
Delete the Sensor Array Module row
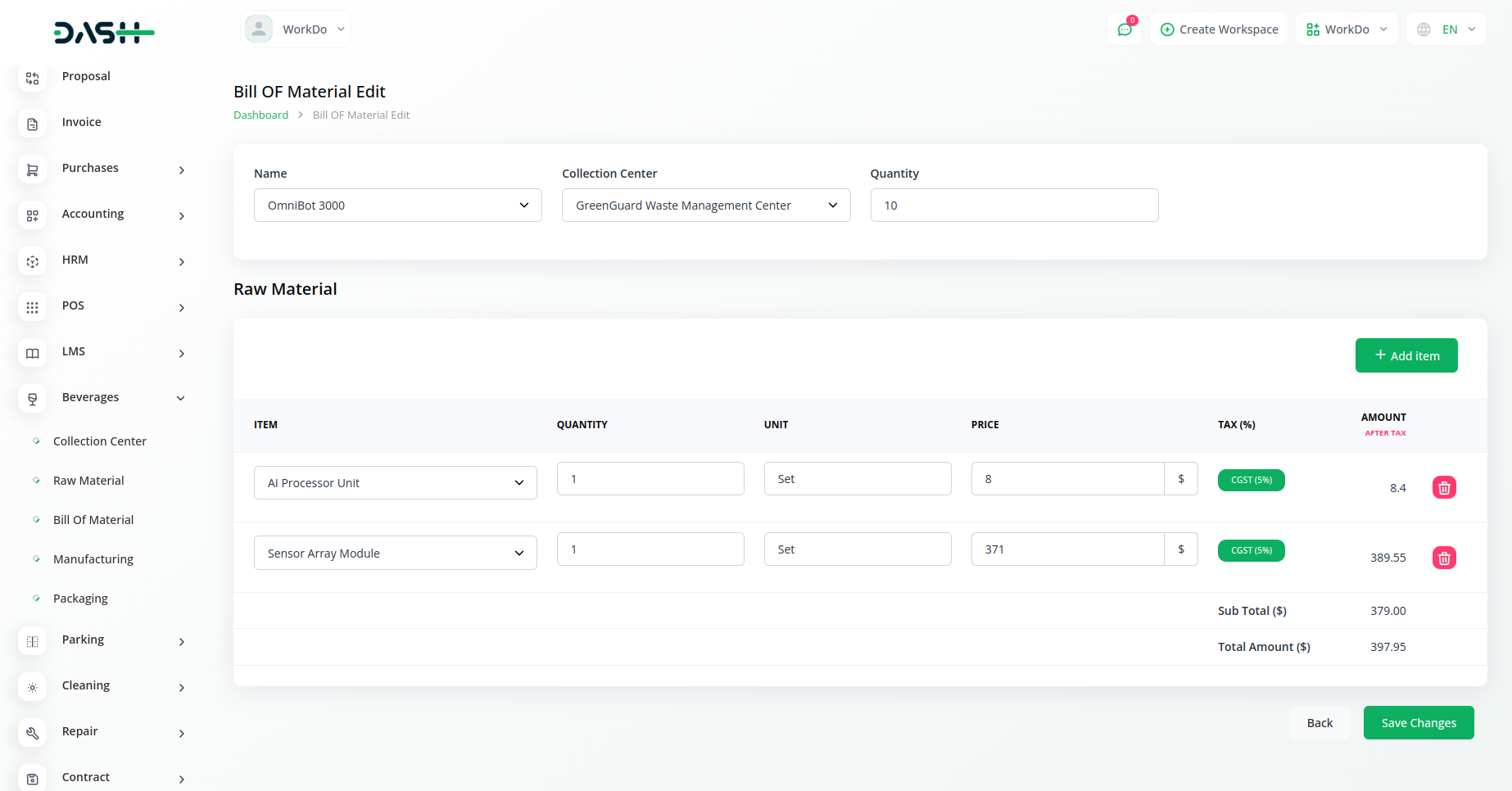[x=1444, y=558]
